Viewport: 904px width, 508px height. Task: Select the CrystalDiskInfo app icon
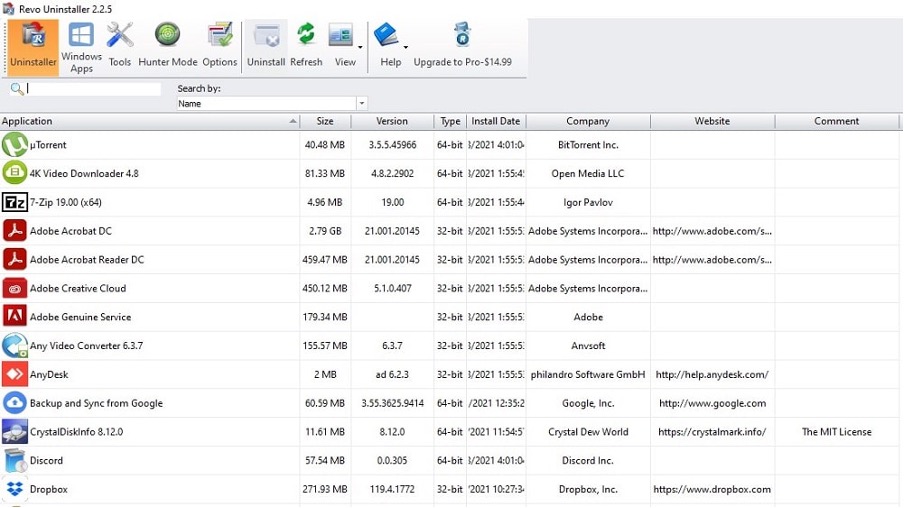[14, 431]
